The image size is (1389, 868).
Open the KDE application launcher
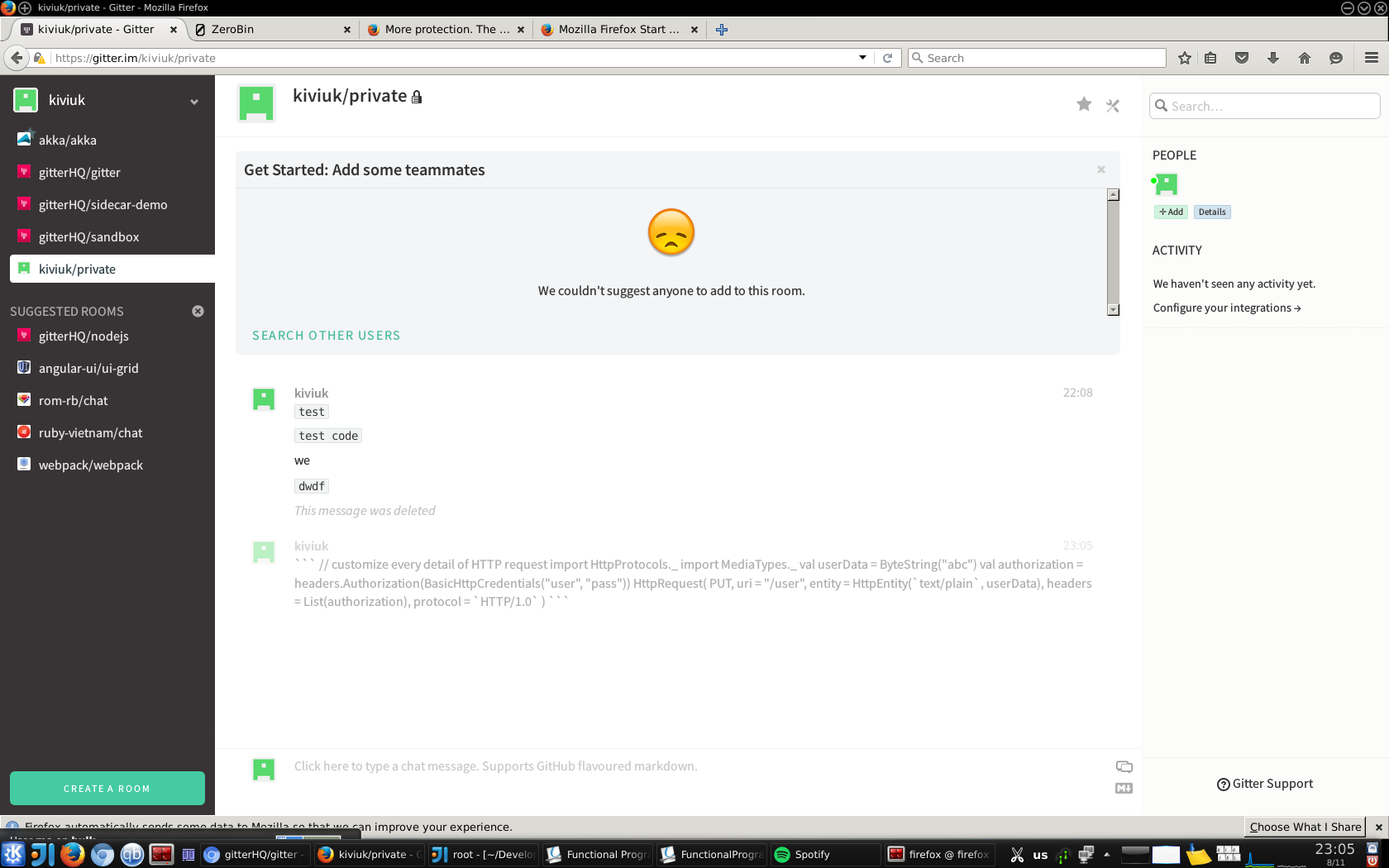coord(14,854)
